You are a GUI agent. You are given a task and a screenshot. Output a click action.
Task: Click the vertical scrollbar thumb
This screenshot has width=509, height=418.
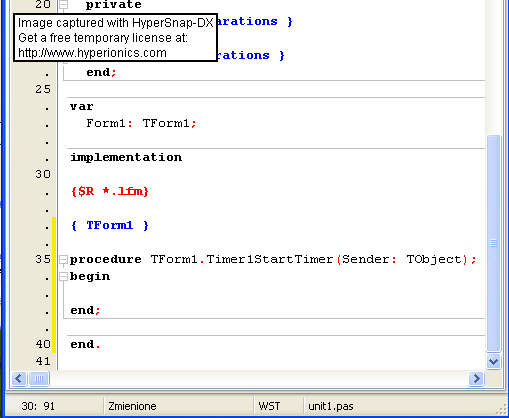click(493, 243)
